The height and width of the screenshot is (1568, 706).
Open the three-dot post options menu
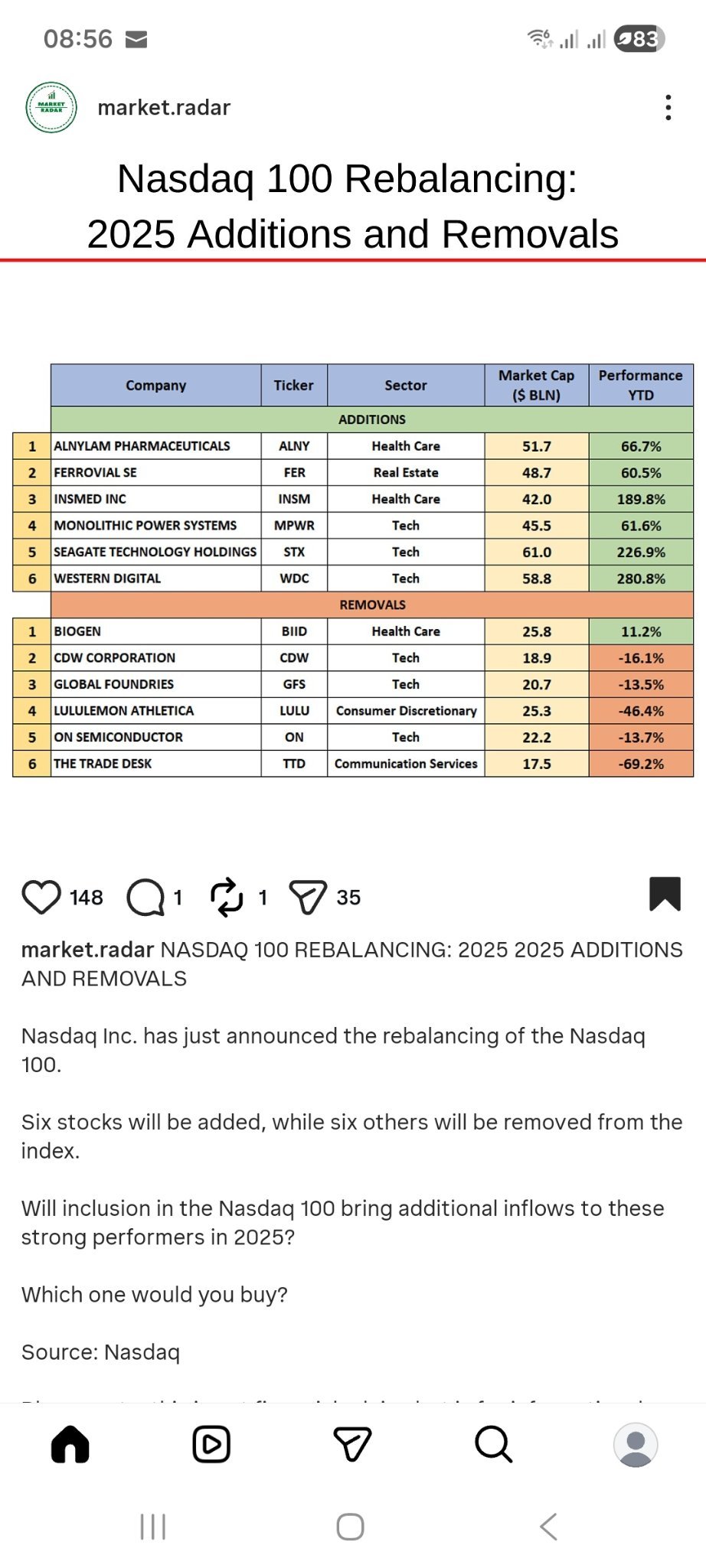tap(668, 108)
